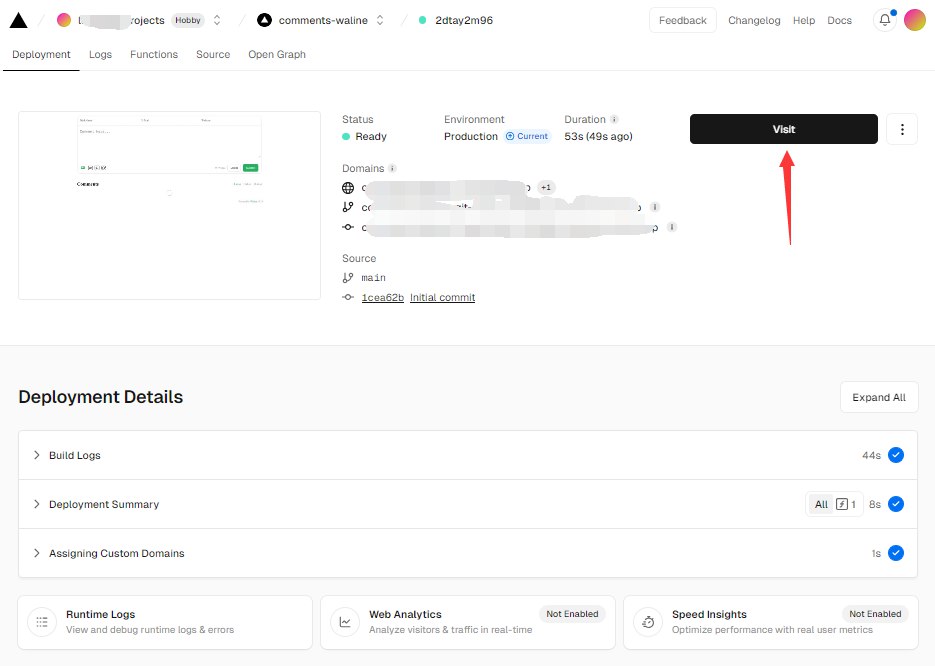Click the Domains info icon
Image resolution: width=935 pixels, height=666 pixels.
[392, 169]
